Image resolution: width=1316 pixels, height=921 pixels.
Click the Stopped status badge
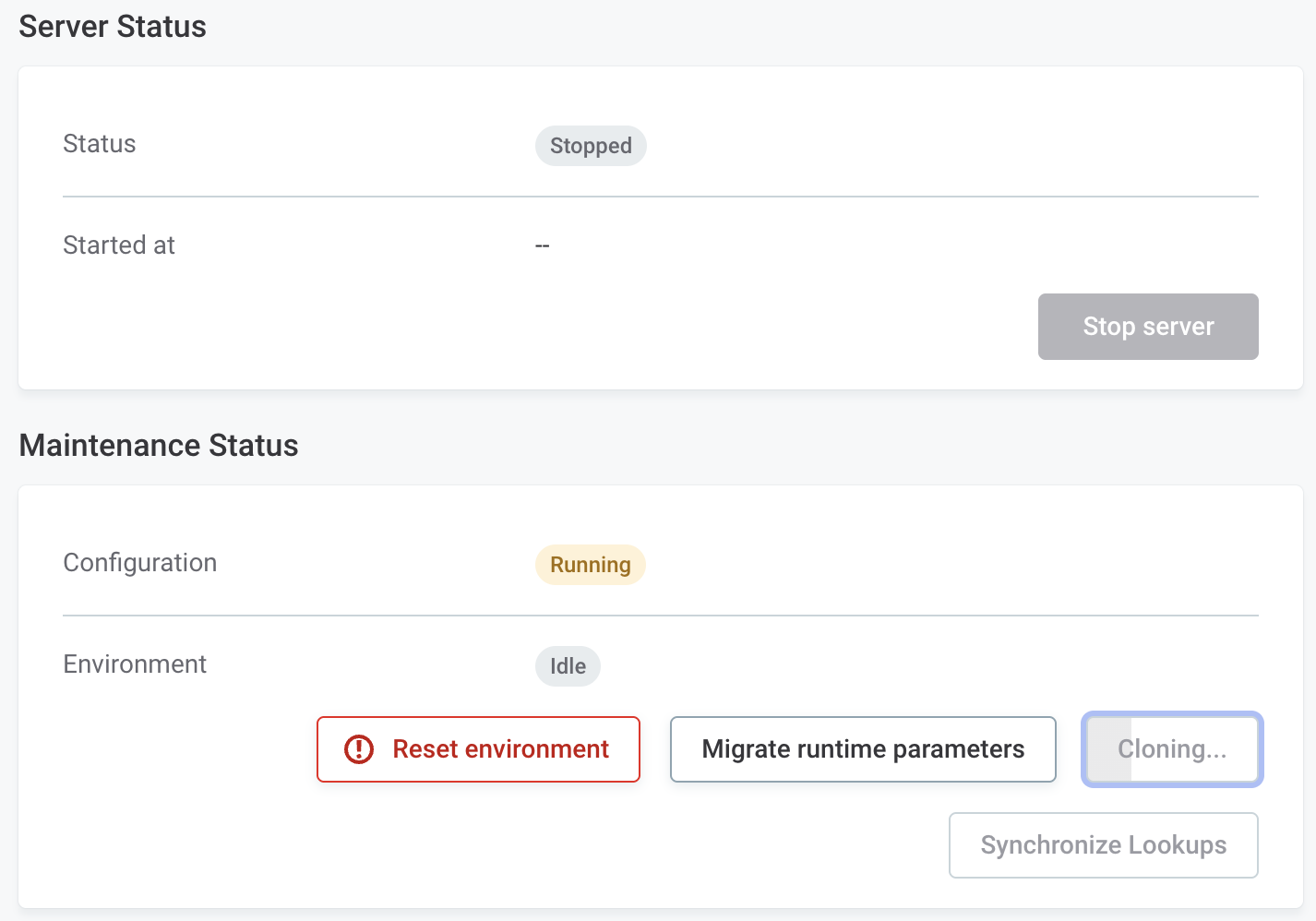click(x=591, y=146)
